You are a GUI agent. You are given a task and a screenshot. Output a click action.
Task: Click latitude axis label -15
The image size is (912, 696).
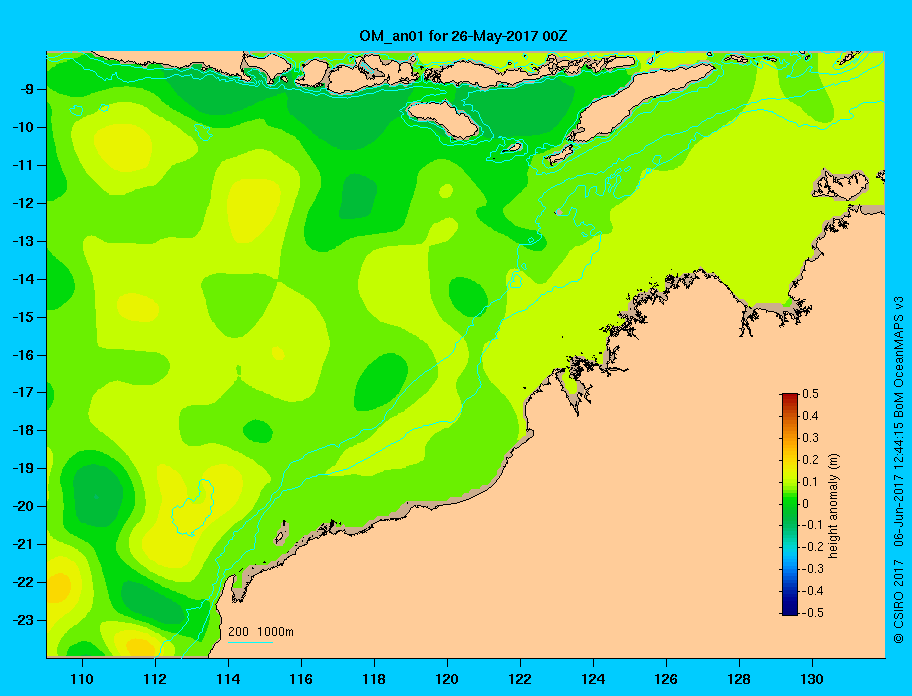point(22,317)
